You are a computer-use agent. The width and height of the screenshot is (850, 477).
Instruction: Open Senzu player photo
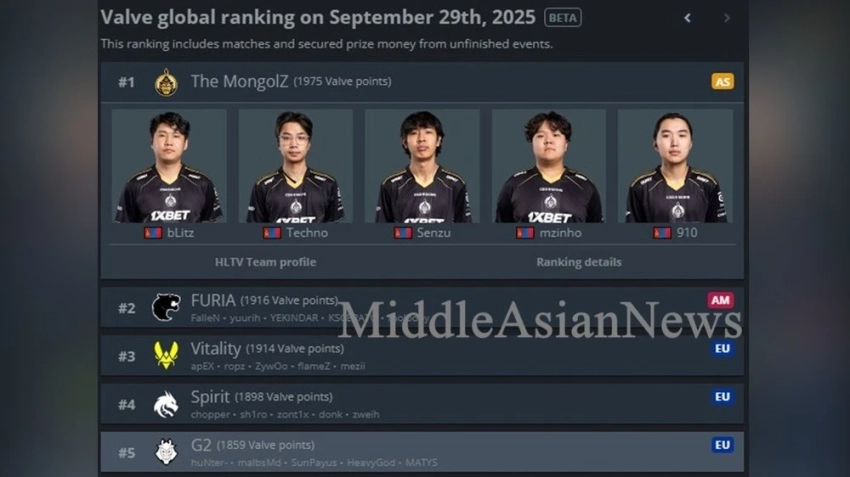(x=422, y=166)
